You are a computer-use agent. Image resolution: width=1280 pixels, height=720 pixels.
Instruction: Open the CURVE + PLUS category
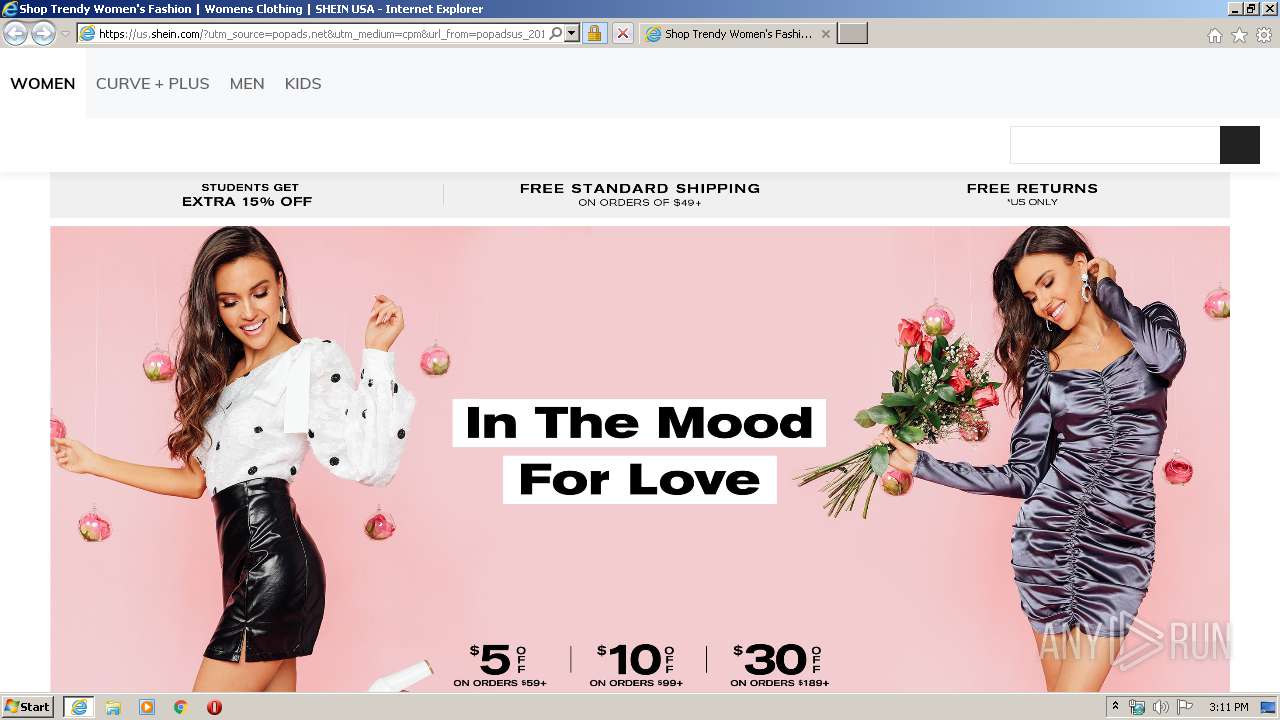click(153, 84)
